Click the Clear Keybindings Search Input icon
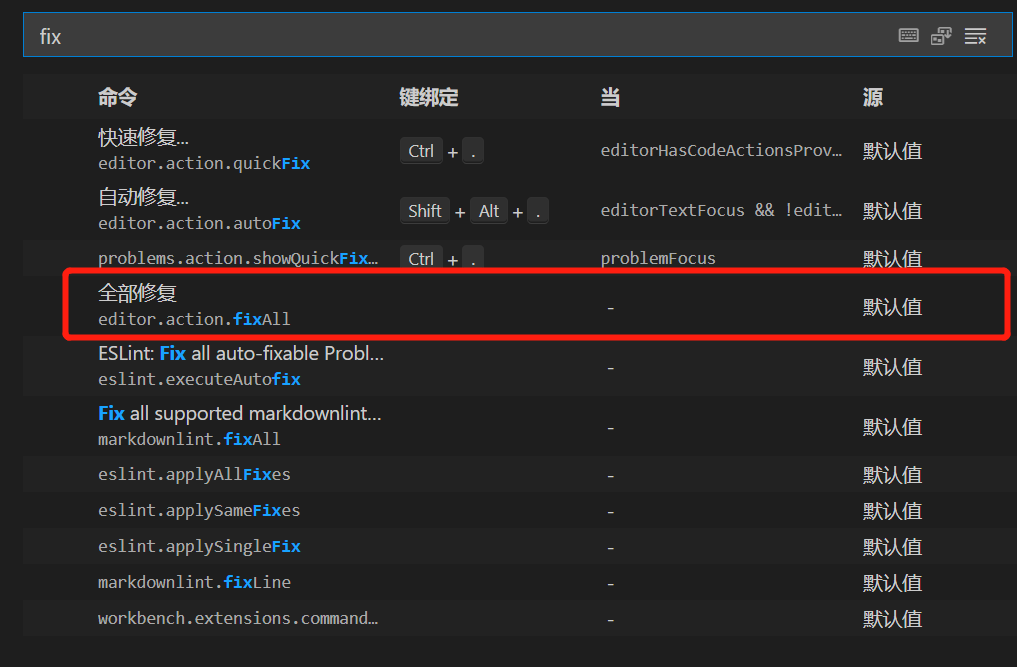The height and width of the screenshot is (667, 1017). coord(975,36)
